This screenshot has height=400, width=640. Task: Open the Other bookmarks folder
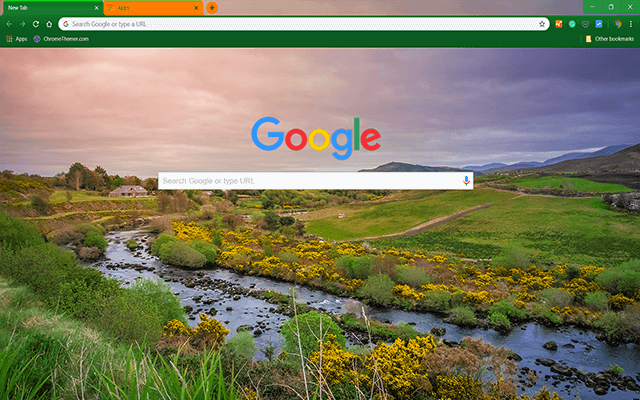[x=610, y=39]
